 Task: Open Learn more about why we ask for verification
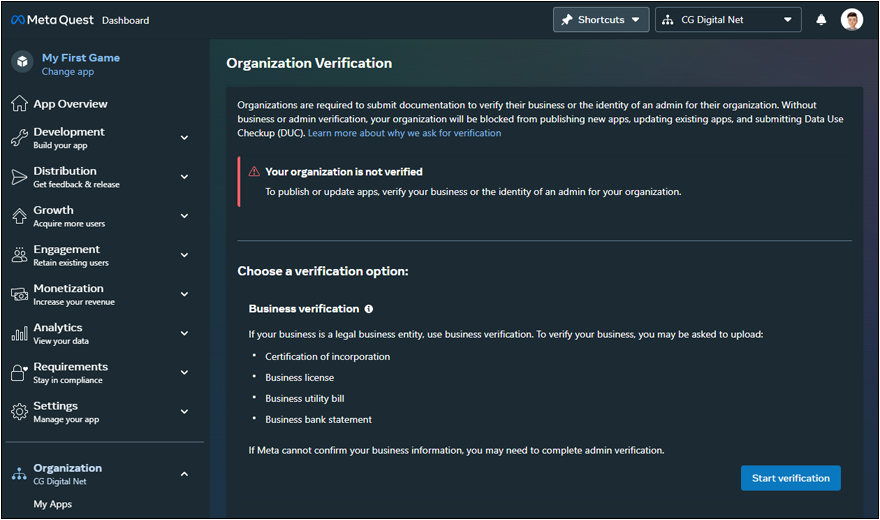(404, 133)
